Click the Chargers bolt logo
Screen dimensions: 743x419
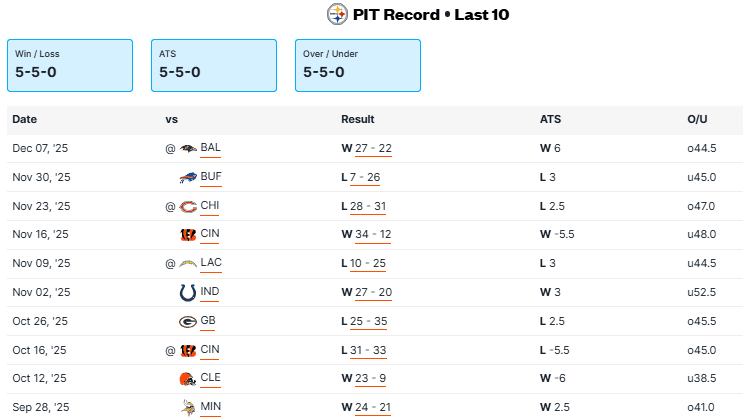(x=187, y=264)
